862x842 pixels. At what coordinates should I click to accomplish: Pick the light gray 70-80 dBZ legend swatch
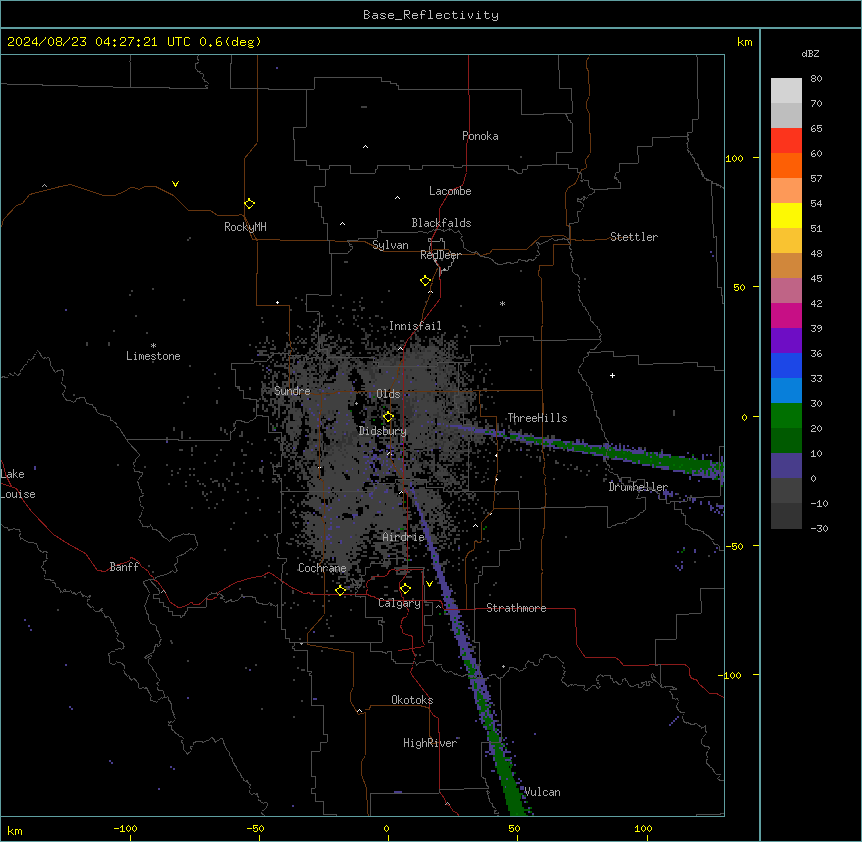pyautogui.click(x=786, y=91)
